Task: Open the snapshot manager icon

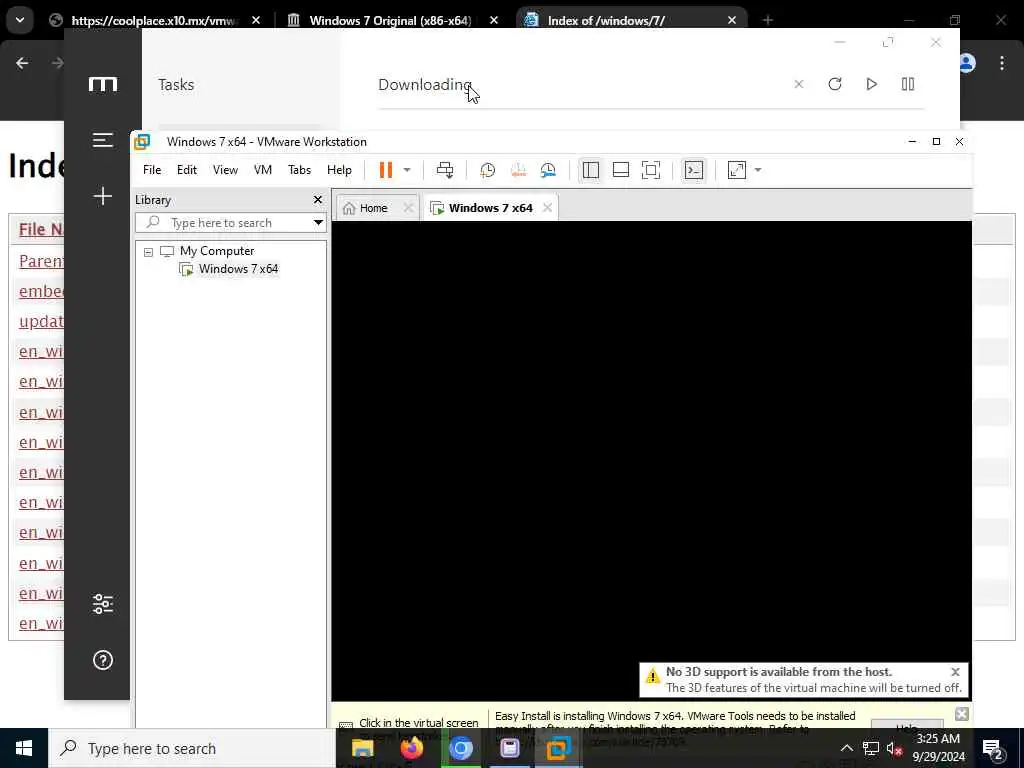Action: (548, 170)
